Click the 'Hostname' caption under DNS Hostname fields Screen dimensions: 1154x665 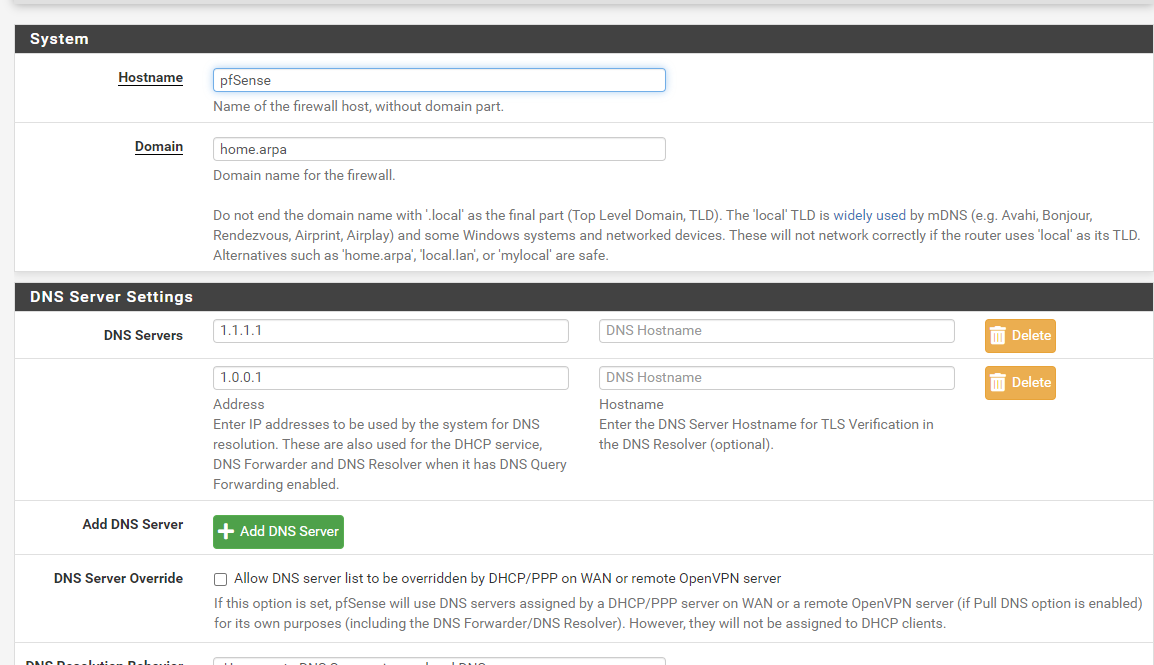coord(631,405)
